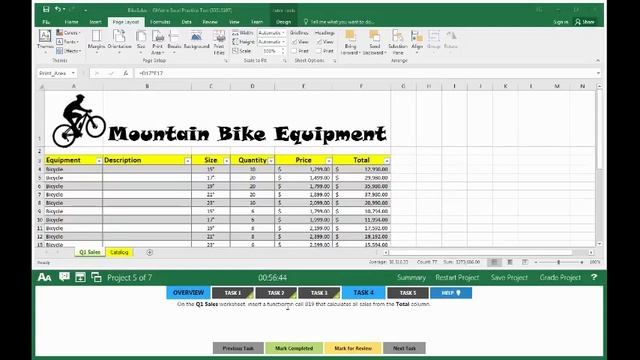
Task: Open the Print Area menu
Action: (158, 42)
